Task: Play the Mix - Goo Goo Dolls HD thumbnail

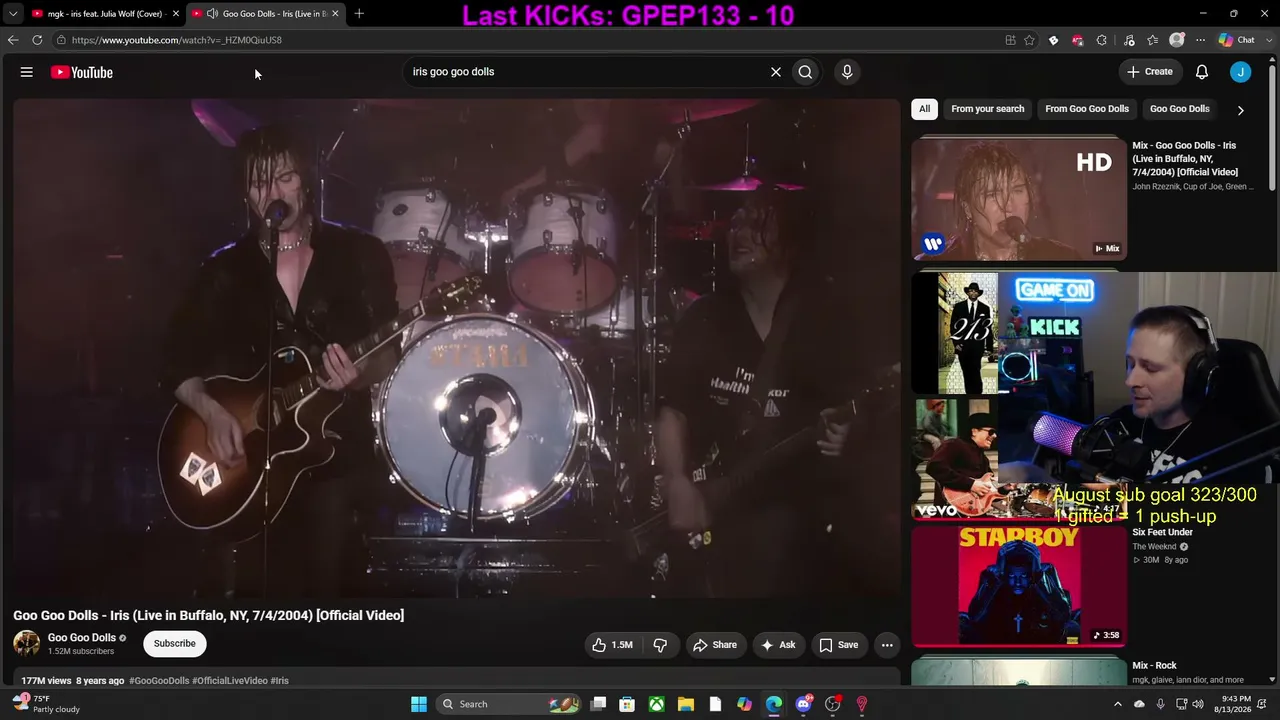Action: pos(1019,199)
